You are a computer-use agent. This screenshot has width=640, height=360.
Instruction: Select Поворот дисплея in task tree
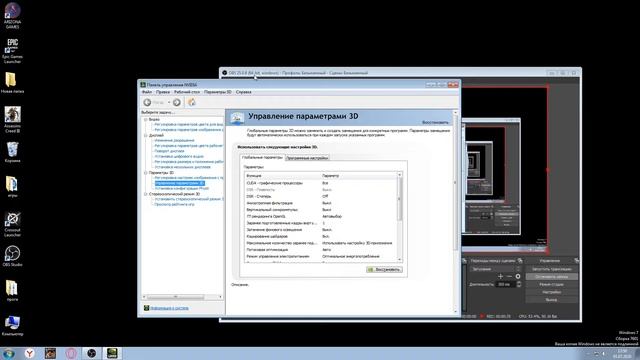point(169,151)
